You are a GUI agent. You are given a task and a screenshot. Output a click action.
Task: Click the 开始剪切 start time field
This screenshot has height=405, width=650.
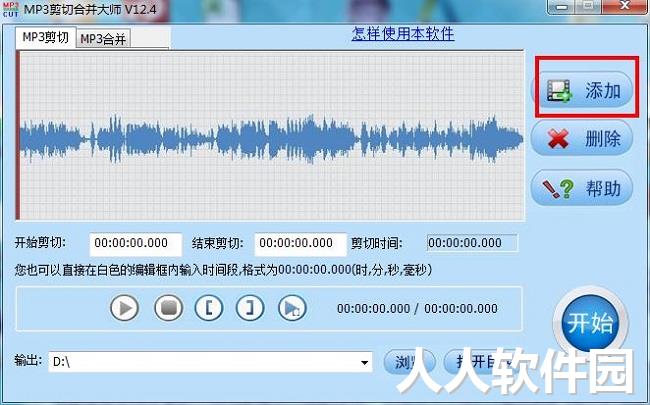click(x=136, y=244)
